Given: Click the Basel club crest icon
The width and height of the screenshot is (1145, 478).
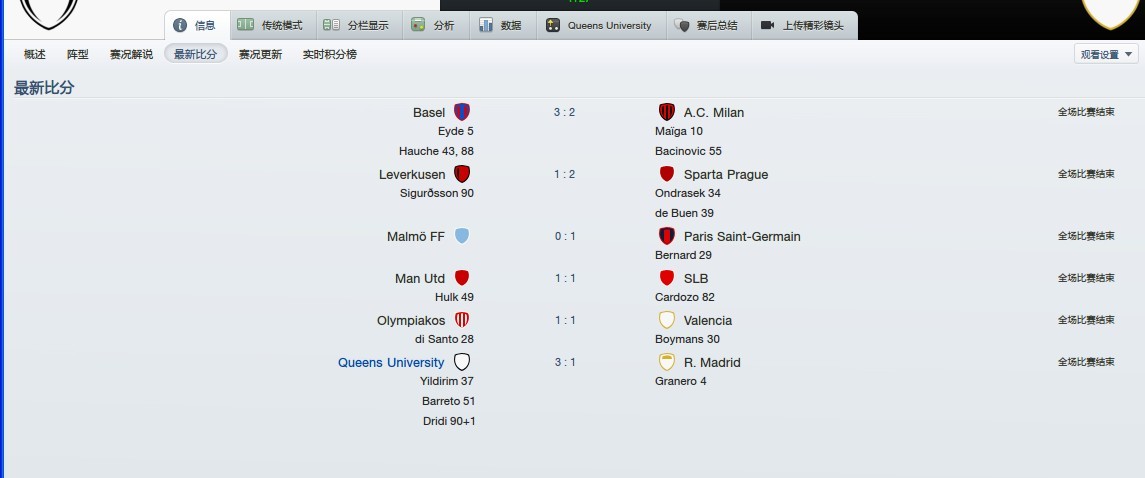Looking at the screenshot, I should [461, 112].
